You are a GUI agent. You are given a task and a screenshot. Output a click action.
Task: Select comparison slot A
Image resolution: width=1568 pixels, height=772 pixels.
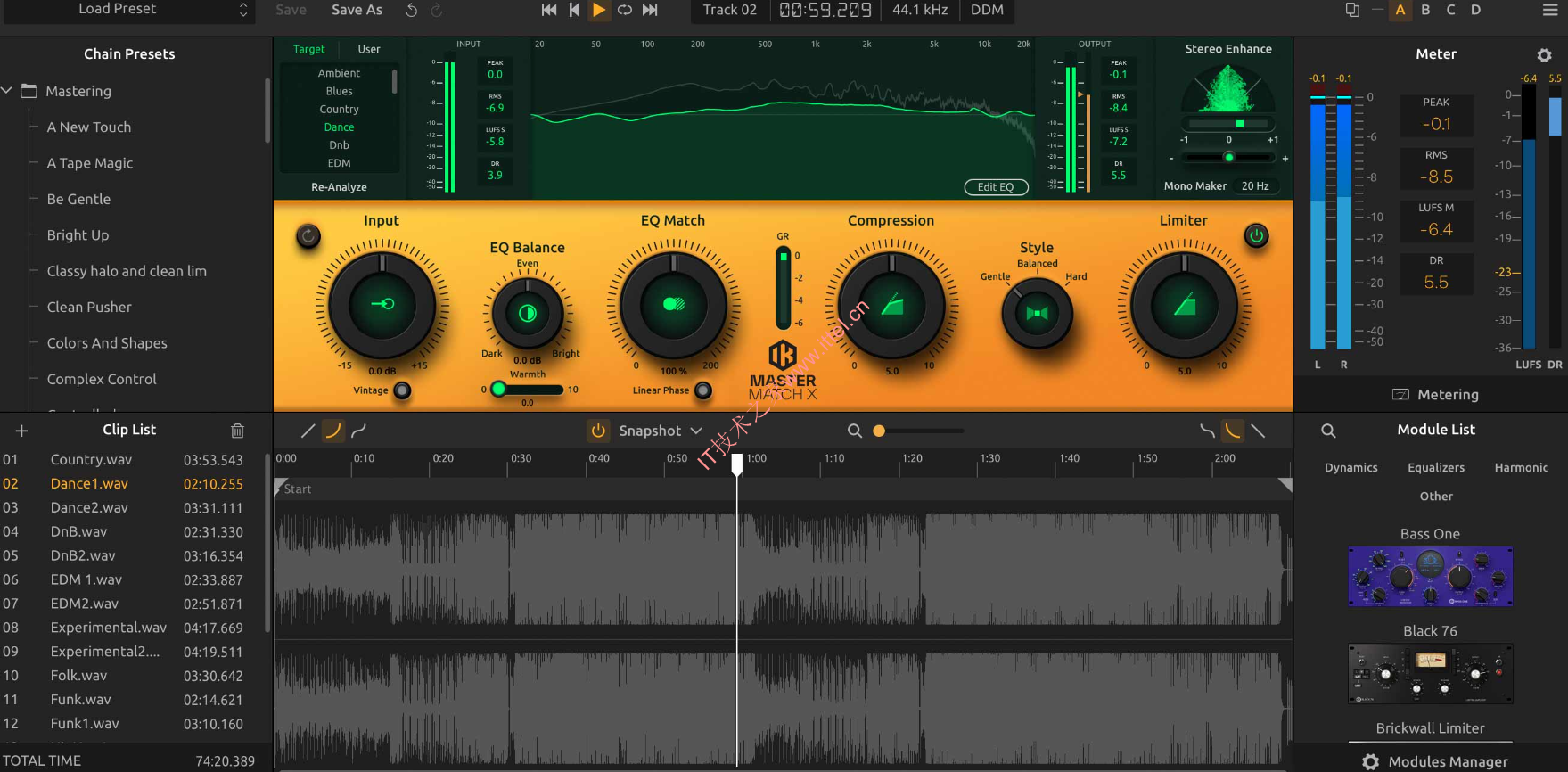(x=1400, y=10)
